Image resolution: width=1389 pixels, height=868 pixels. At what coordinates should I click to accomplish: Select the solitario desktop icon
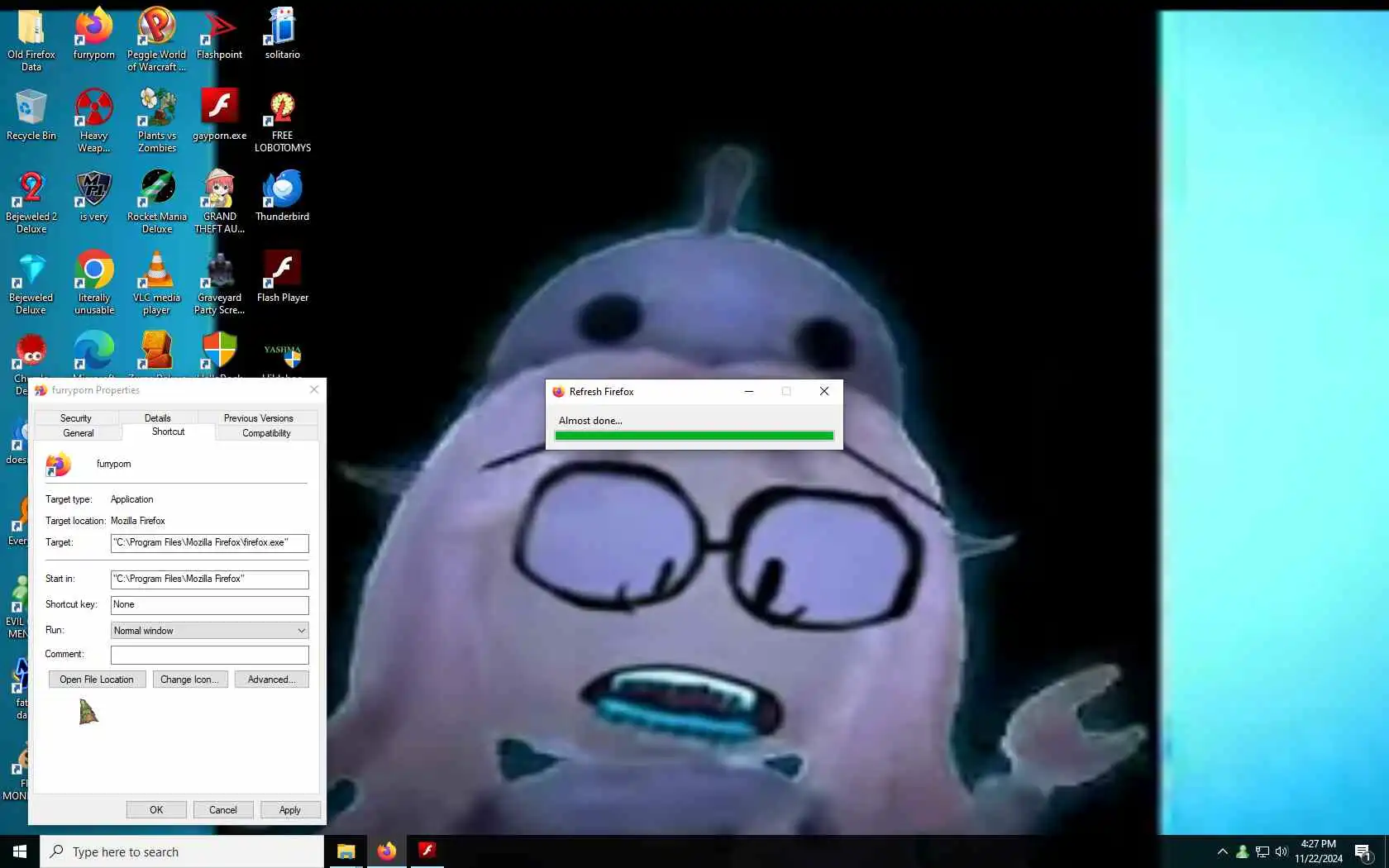(282, 26)
